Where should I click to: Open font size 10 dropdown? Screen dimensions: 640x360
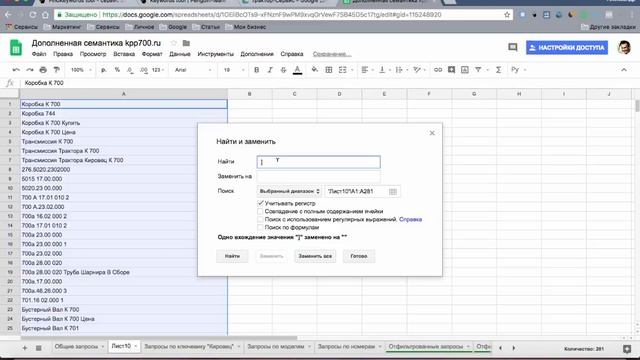[x=234, y=70]
